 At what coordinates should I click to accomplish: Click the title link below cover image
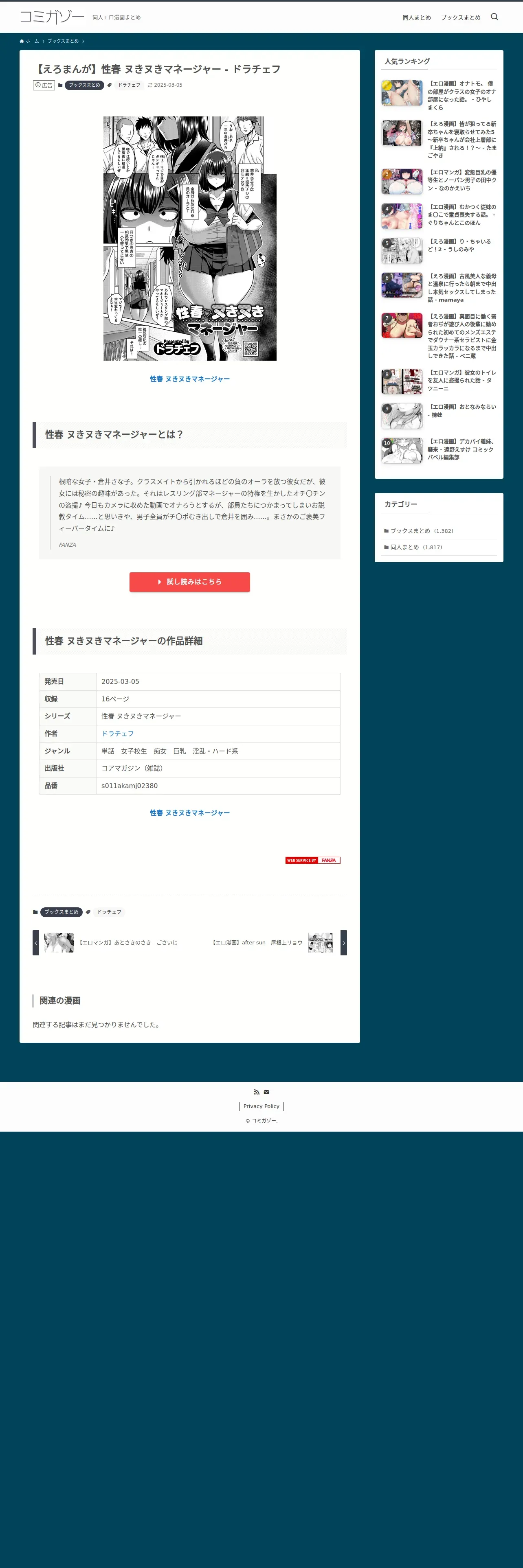pyautogui.click(x=190, y=379)
